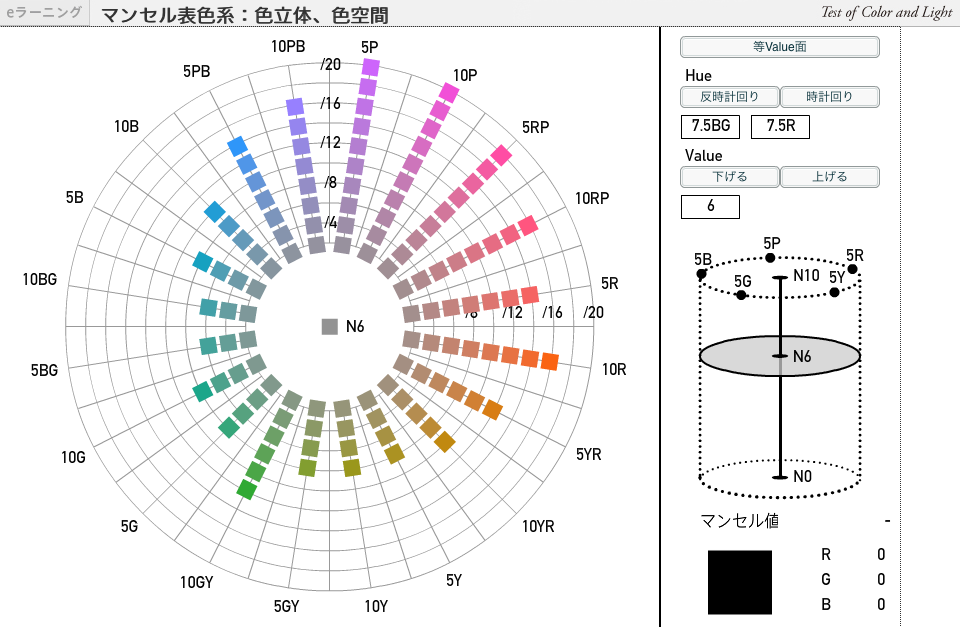This screenshot has height=627, width=960.
Task: Pick the outermost green 10GY swatch
Action: (246, 490)
